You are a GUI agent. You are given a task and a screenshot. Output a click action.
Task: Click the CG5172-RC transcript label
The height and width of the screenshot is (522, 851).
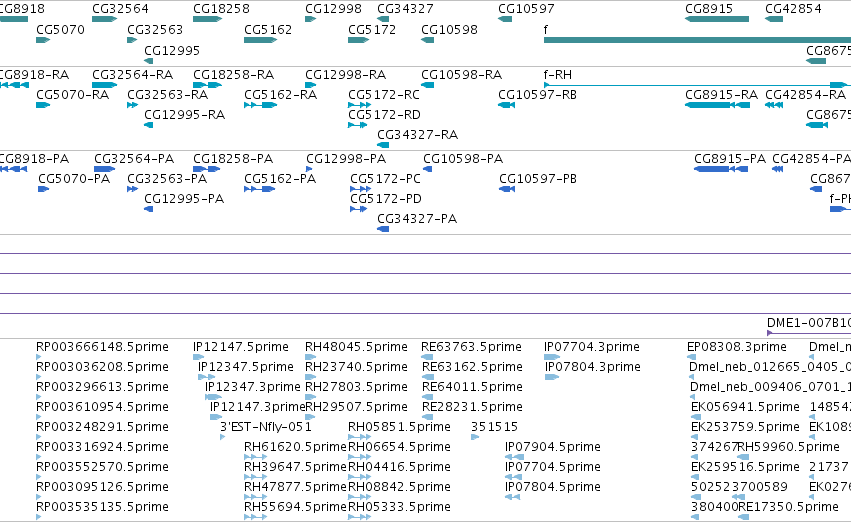pyautogui.click(x=384, y=94)
